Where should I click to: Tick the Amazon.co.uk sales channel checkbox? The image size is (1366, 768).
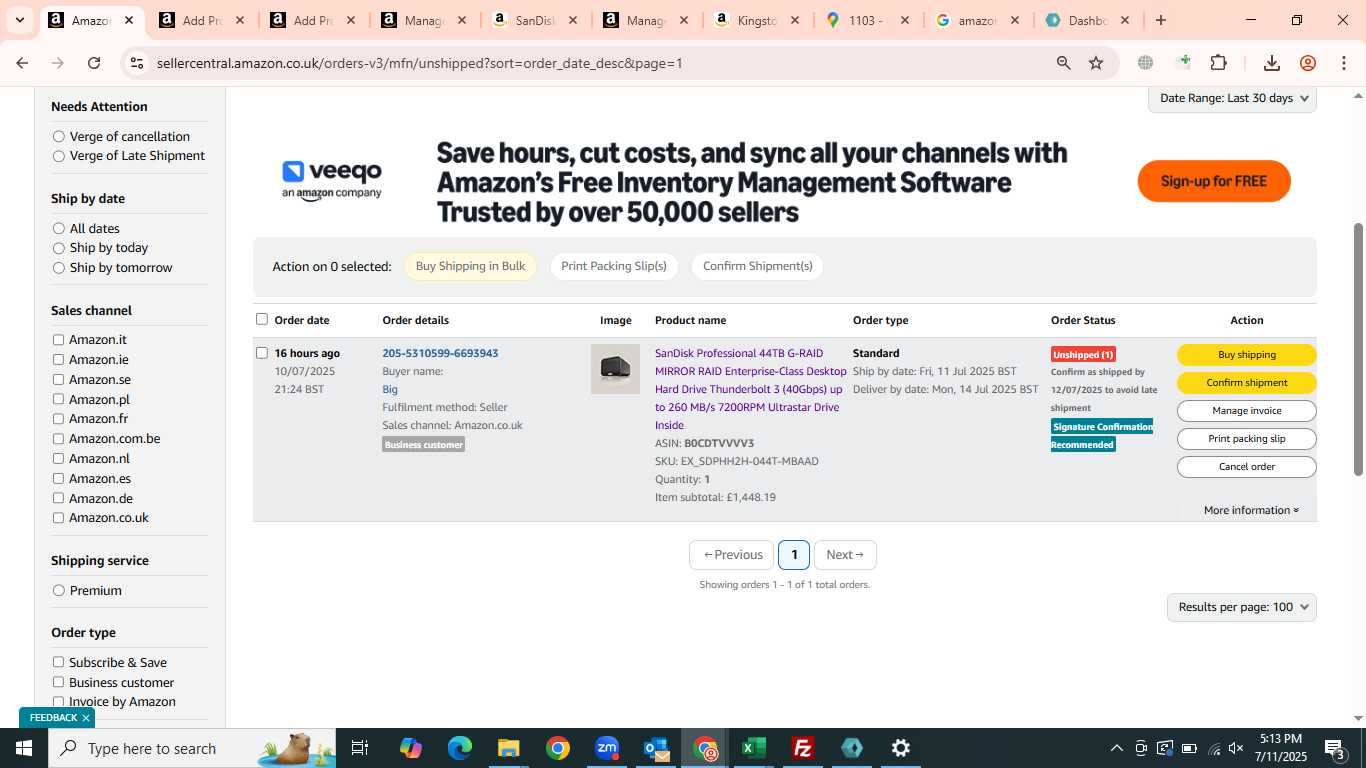pos(58,518)
